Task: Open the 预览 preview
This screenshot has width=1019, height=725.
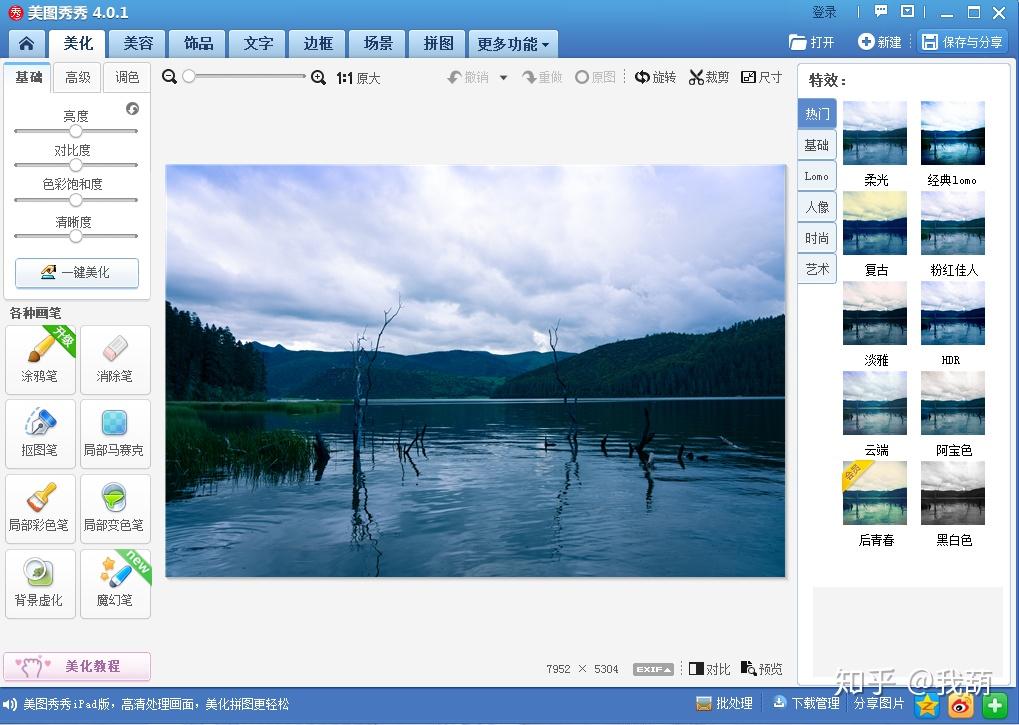Action: 762,668
